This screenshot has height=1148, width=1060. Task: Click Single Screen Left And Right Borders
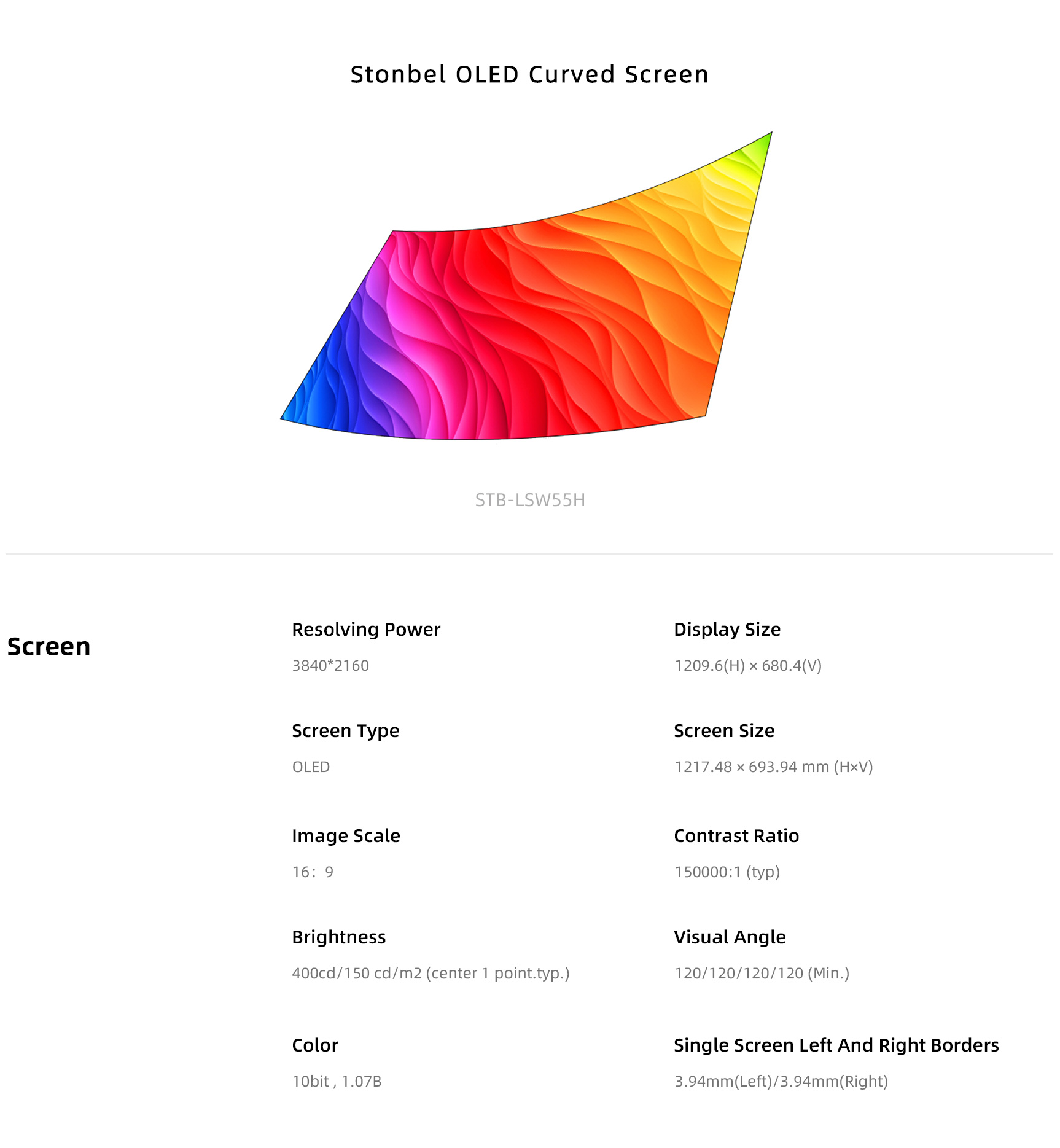click(x=836, y=1045)
